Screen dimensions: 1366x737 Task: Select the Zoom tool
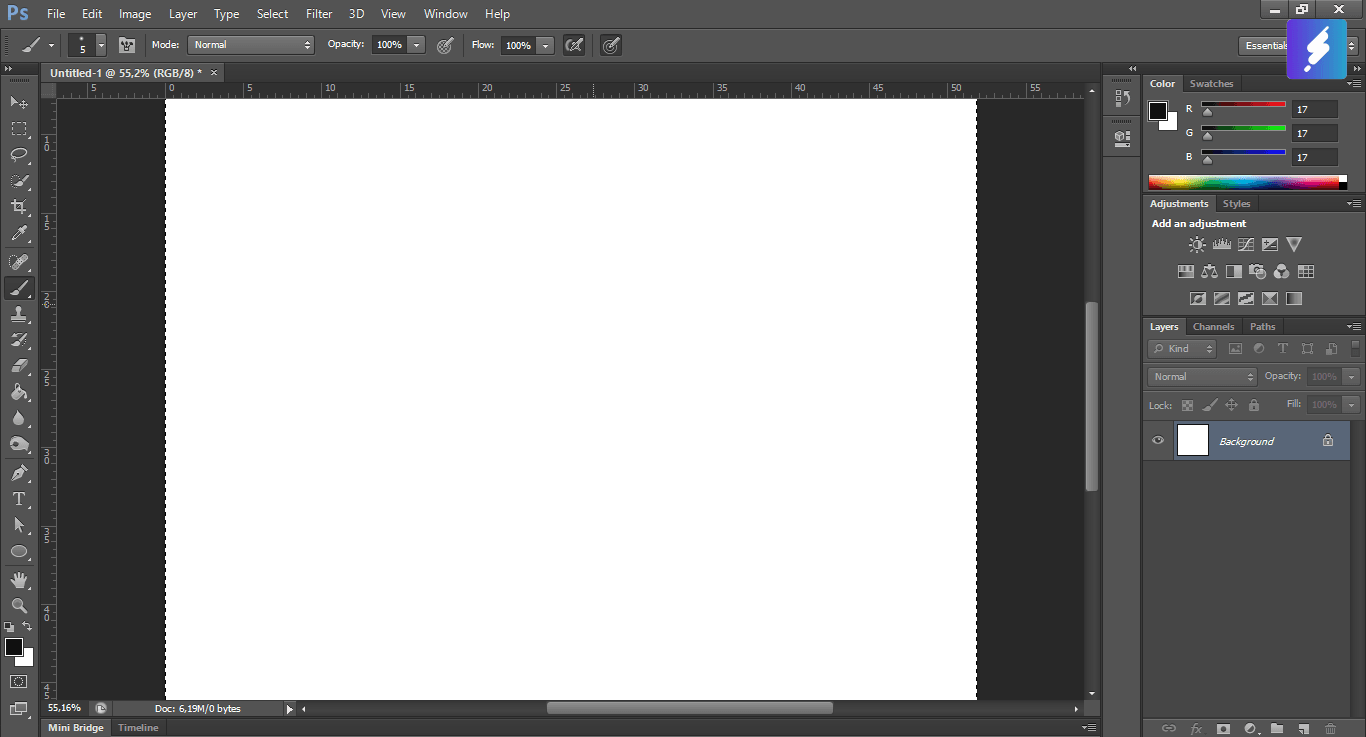pyautogui.click(x=19, y=605)
